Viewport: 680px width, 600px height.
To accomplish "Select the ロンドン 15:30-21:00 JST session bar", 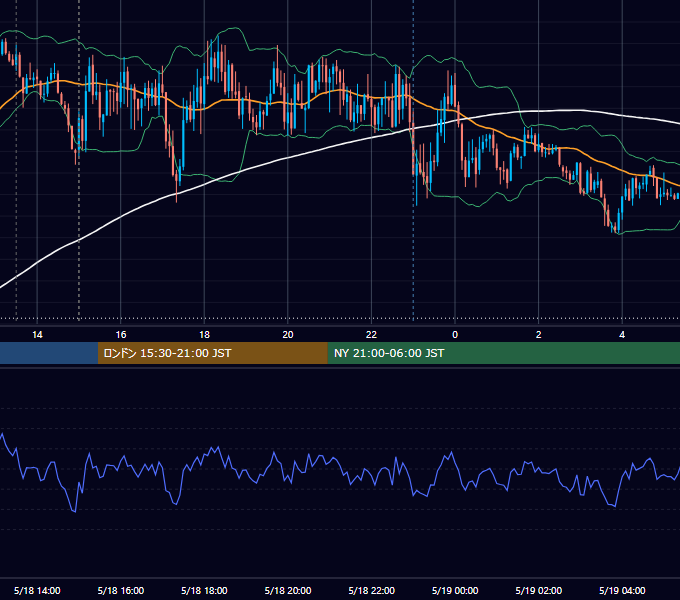I will [x=212, y=353].
